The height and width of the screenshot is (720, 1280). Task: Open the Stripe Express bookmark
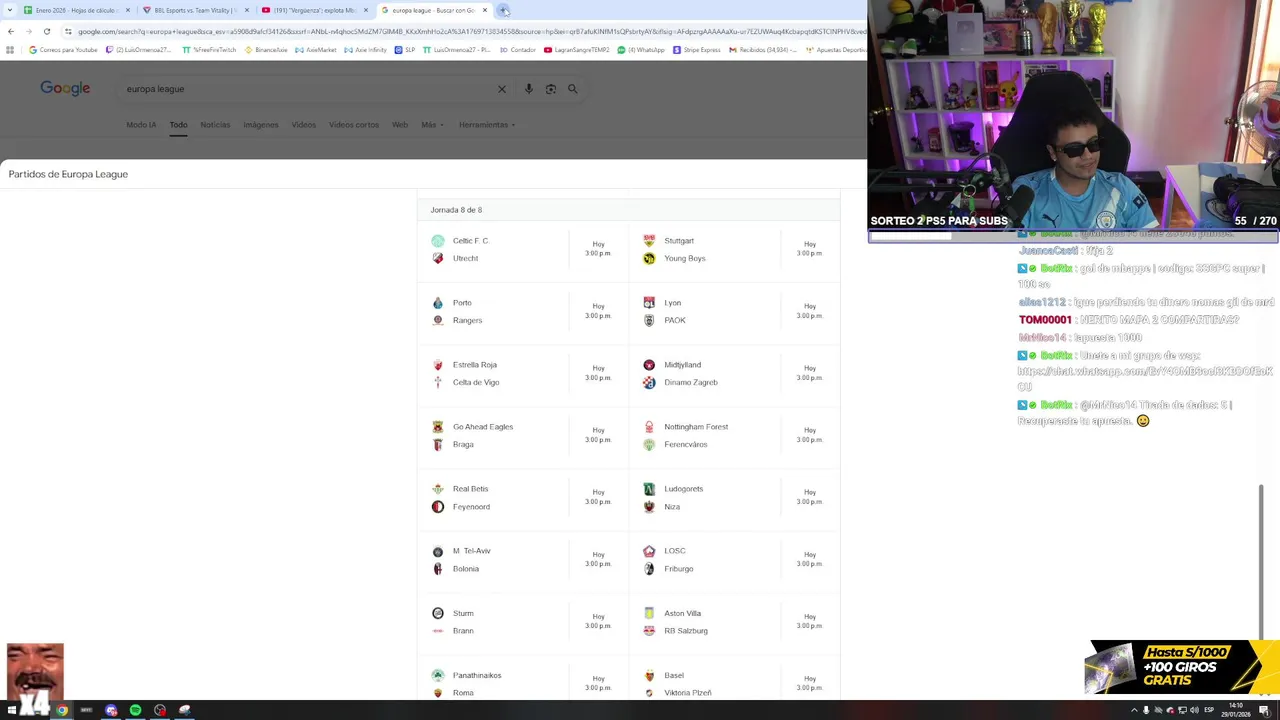click(x=697, y=49)
